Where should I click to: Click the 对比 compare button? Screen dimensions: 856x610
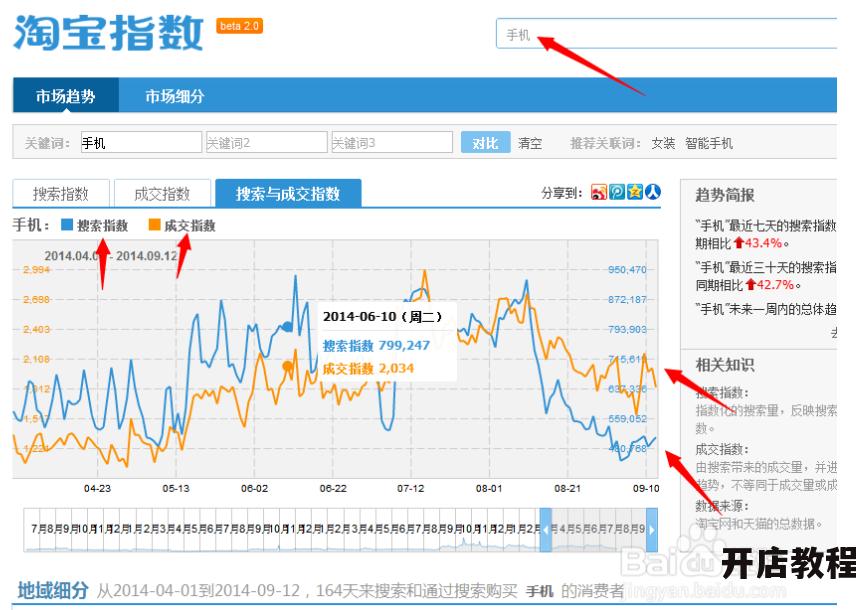485,143
